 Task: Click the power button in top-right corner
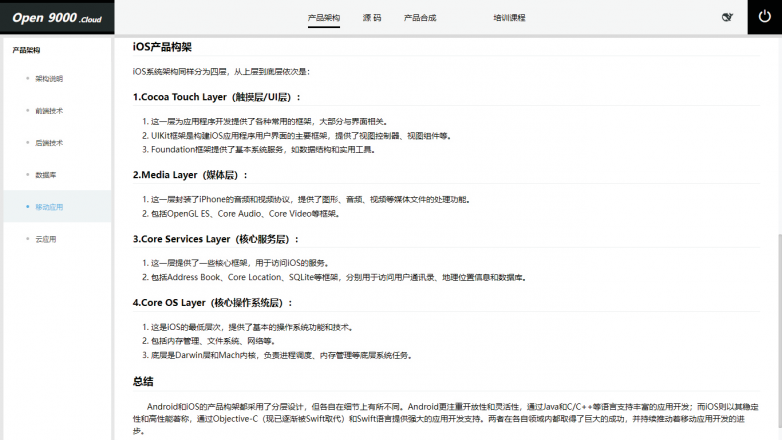click(764, 17)
